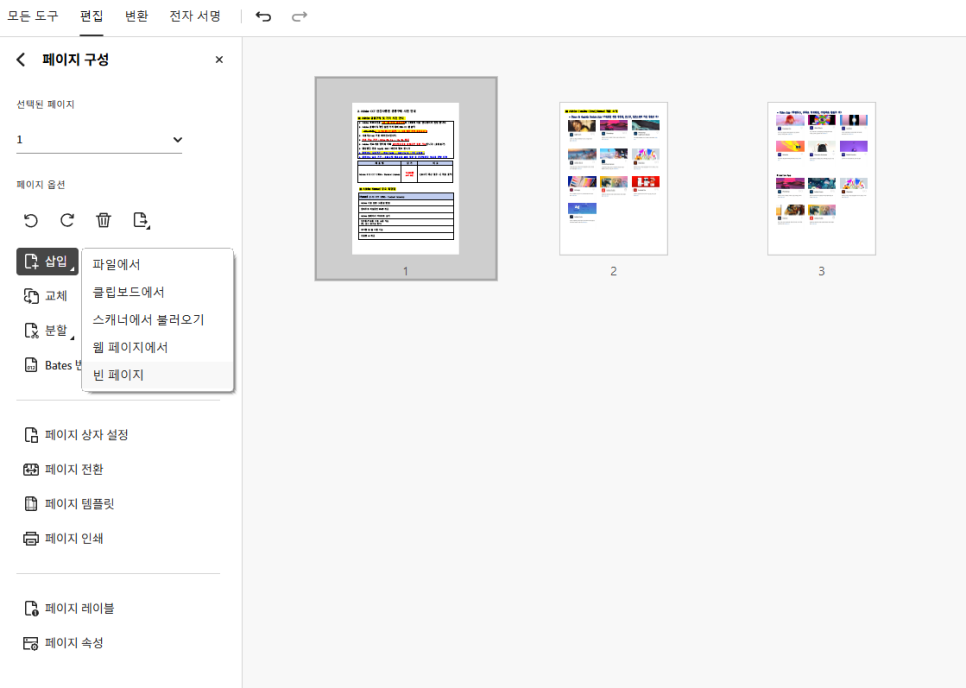Image resolution: width=966 pixels, height=688 pixels.
Task: Click the Bates numbering option
Action: coord(52,365)
